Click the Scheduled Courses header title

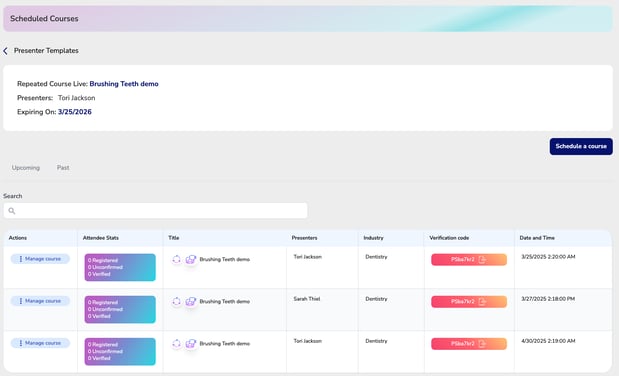(44, 19)
